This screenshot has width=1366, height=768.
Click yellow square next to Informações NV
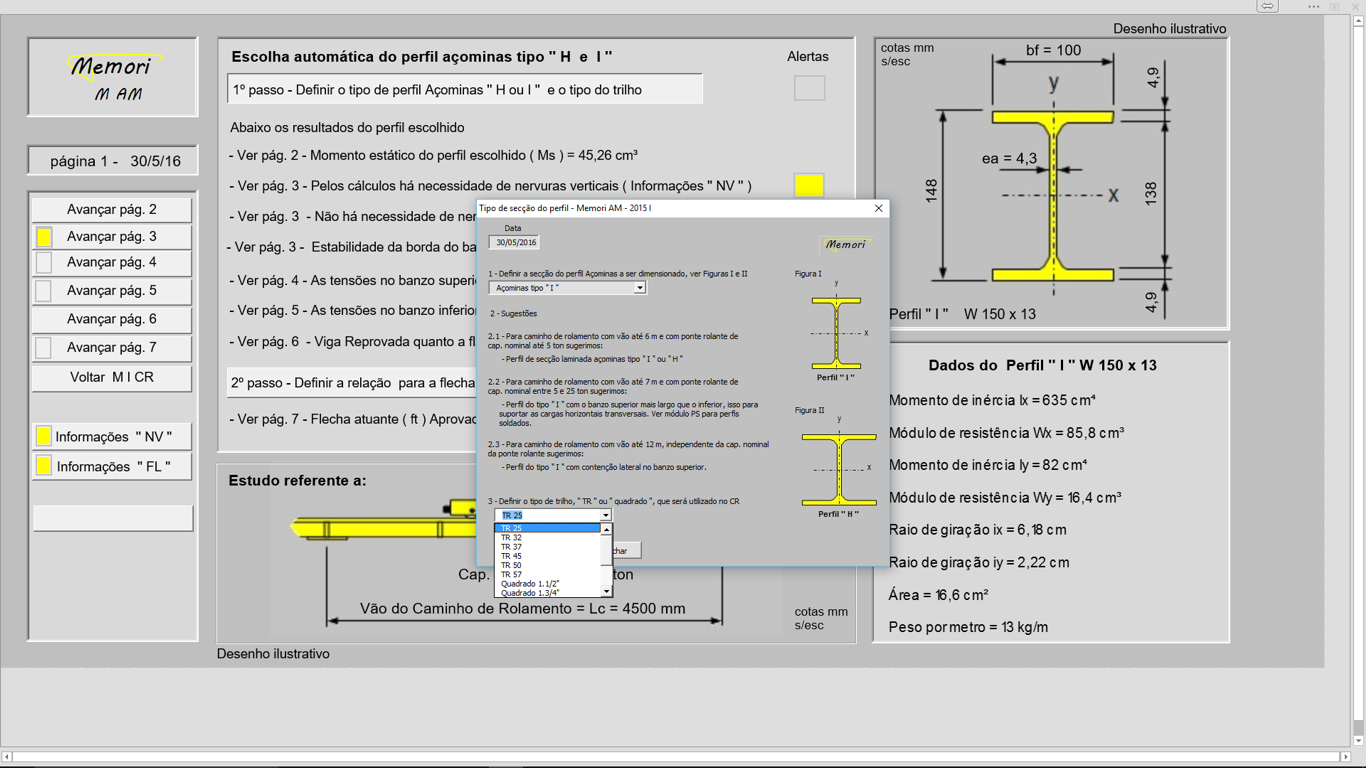point(44,436)
